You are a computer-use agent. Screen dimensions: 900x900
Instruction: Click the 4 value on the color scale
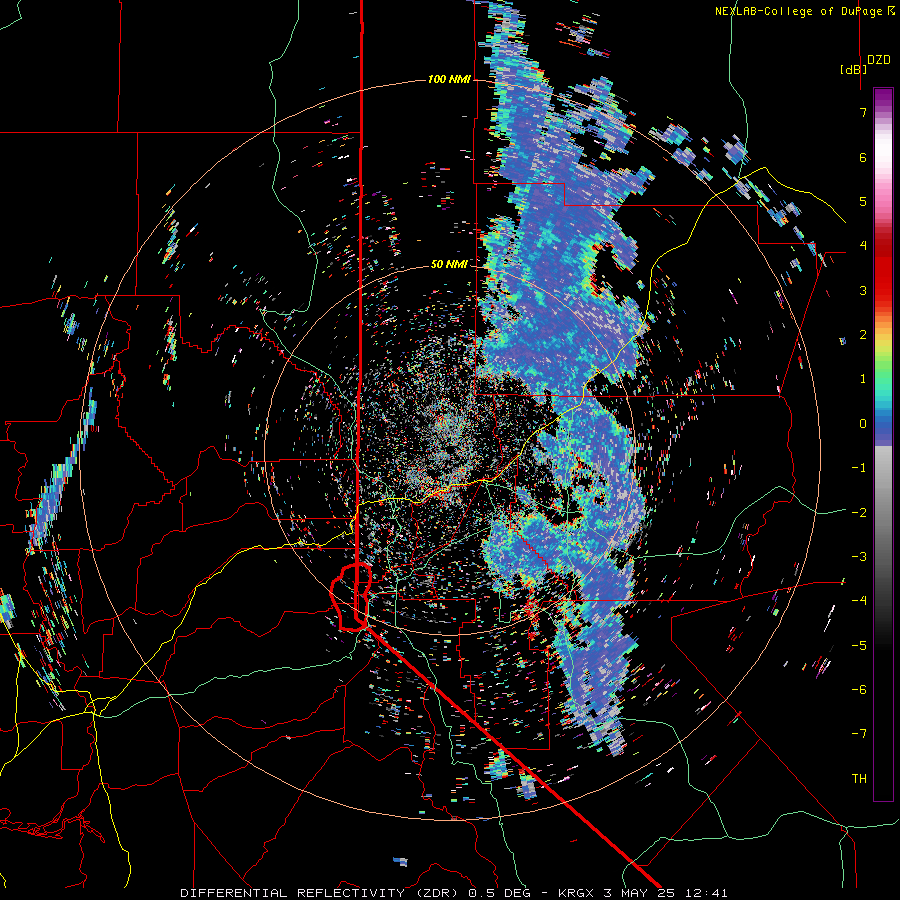click(x=863, y=245)
